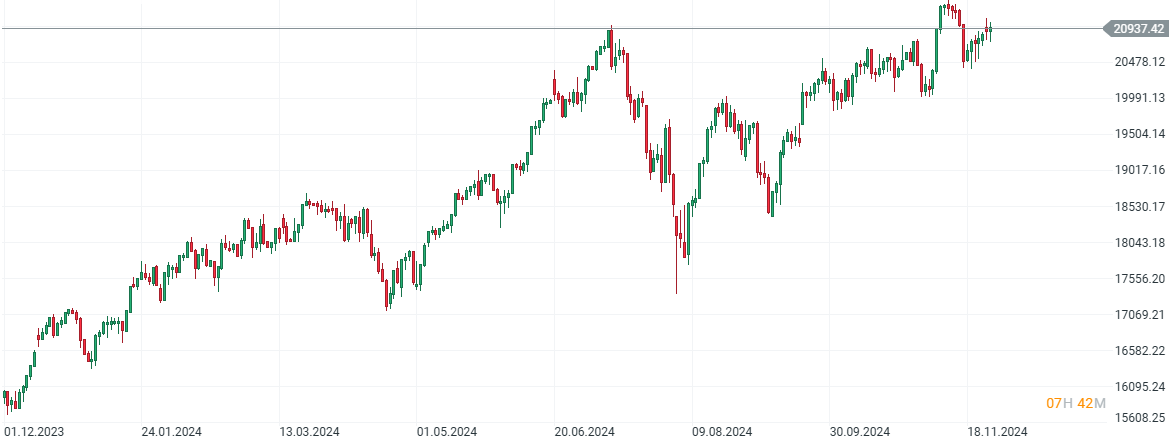The width and height of the screenshot is (1175, 448).
Task: Click the 18530.17 price scale value
Action: pyautogui.click(x=1139, y=207)
